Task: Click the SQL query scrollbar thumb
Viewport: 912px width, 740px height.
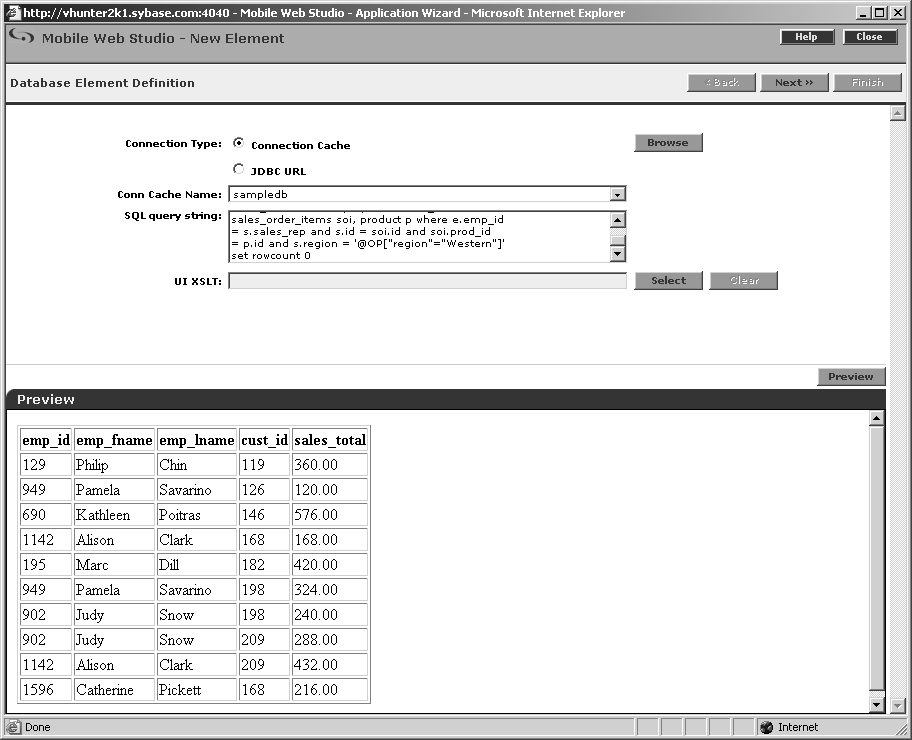Action: pyautogui.click(x=618, y=240)
